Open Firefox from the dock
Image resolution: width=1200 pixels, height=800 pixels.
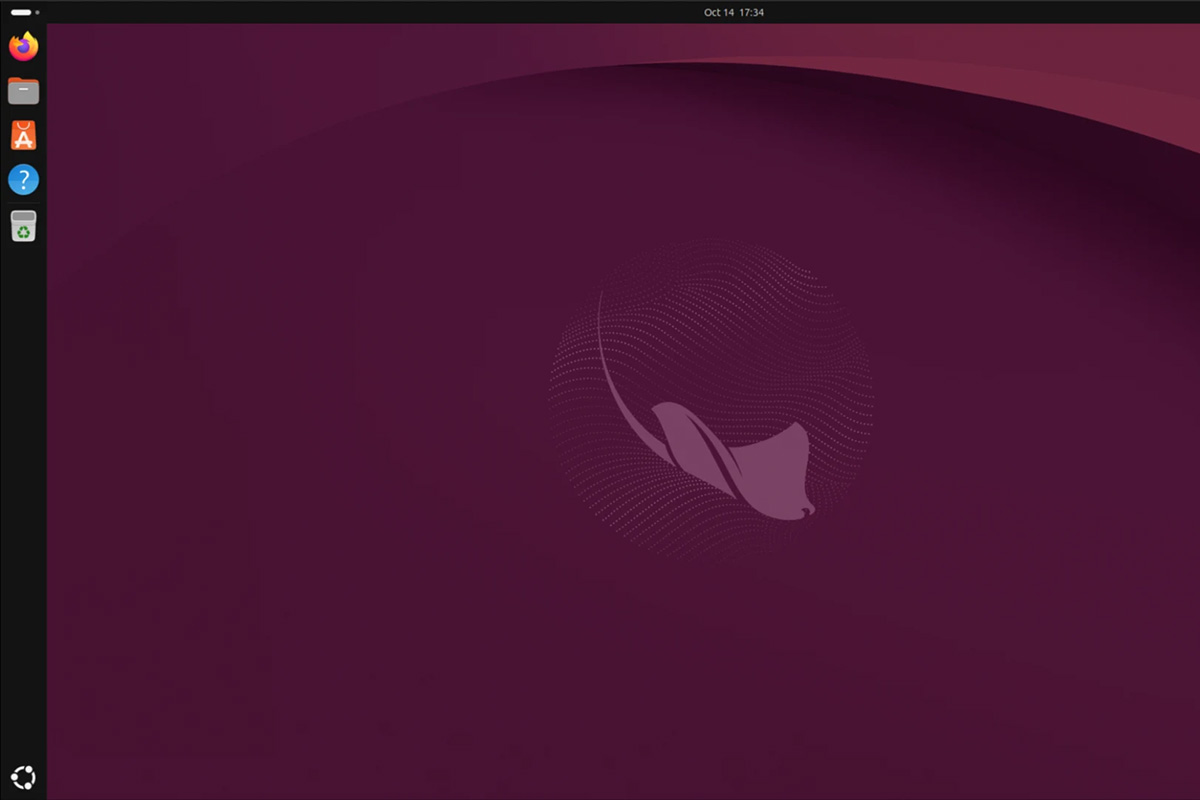[23, 46]
